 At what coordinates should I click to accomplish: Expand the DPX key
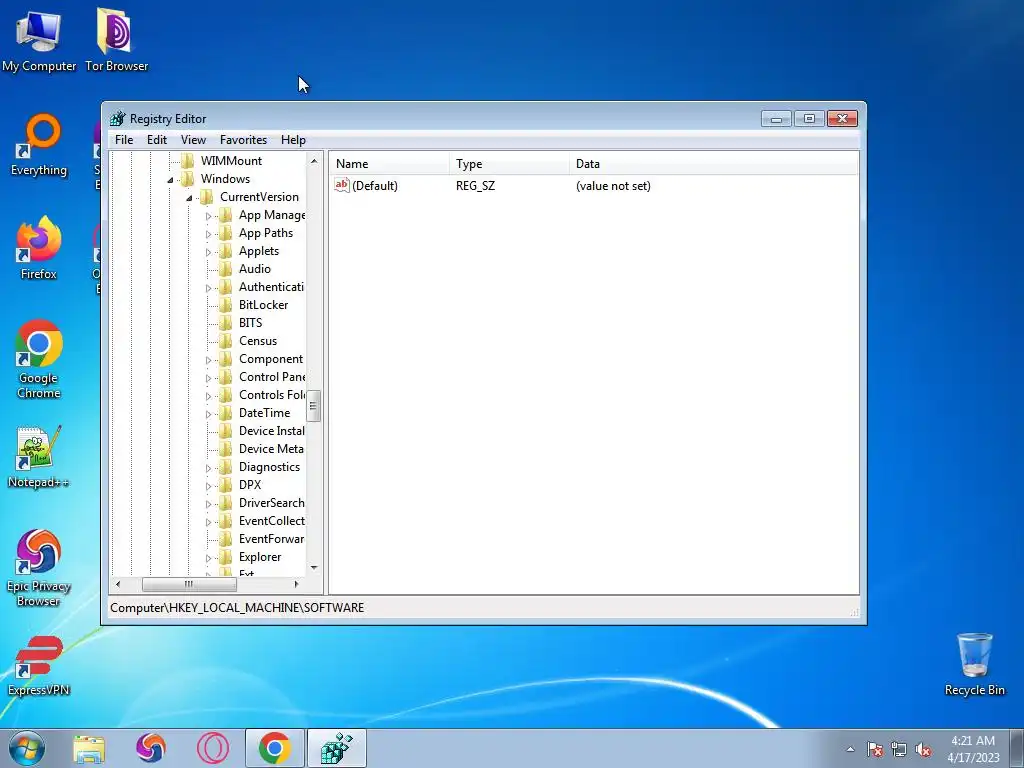coord(208,486)
